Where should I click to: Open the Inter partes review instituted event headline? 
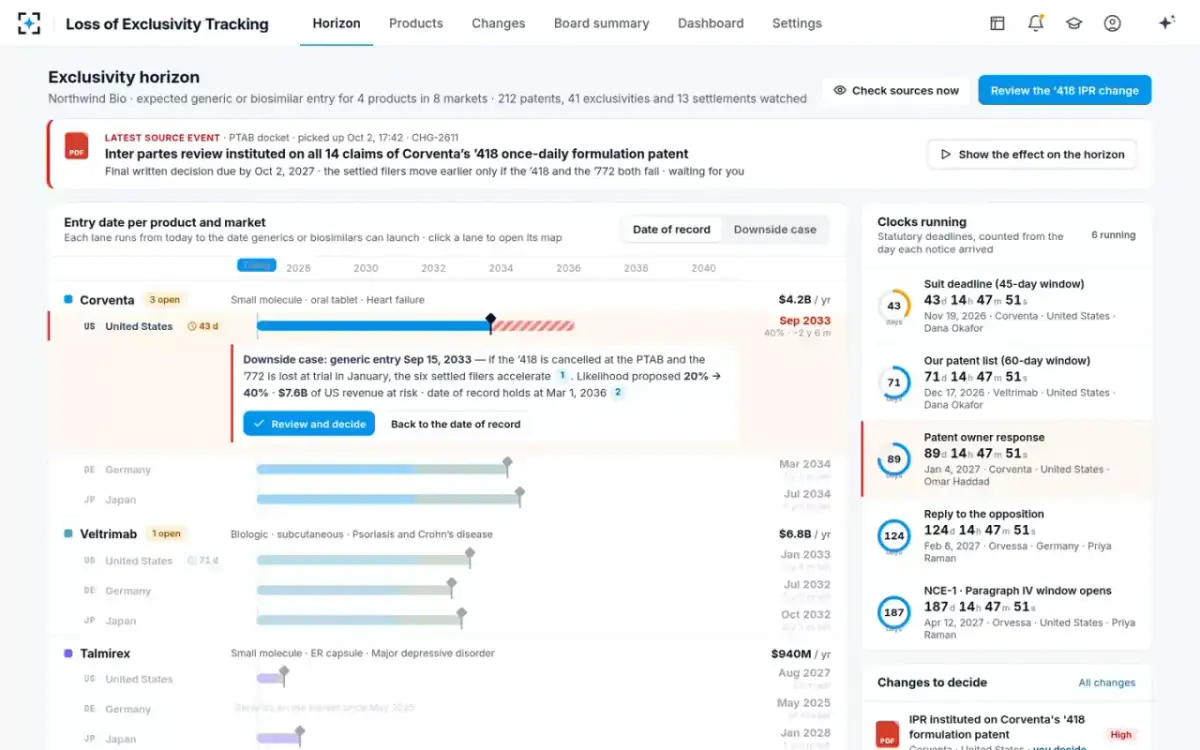[x=397, y=154]
